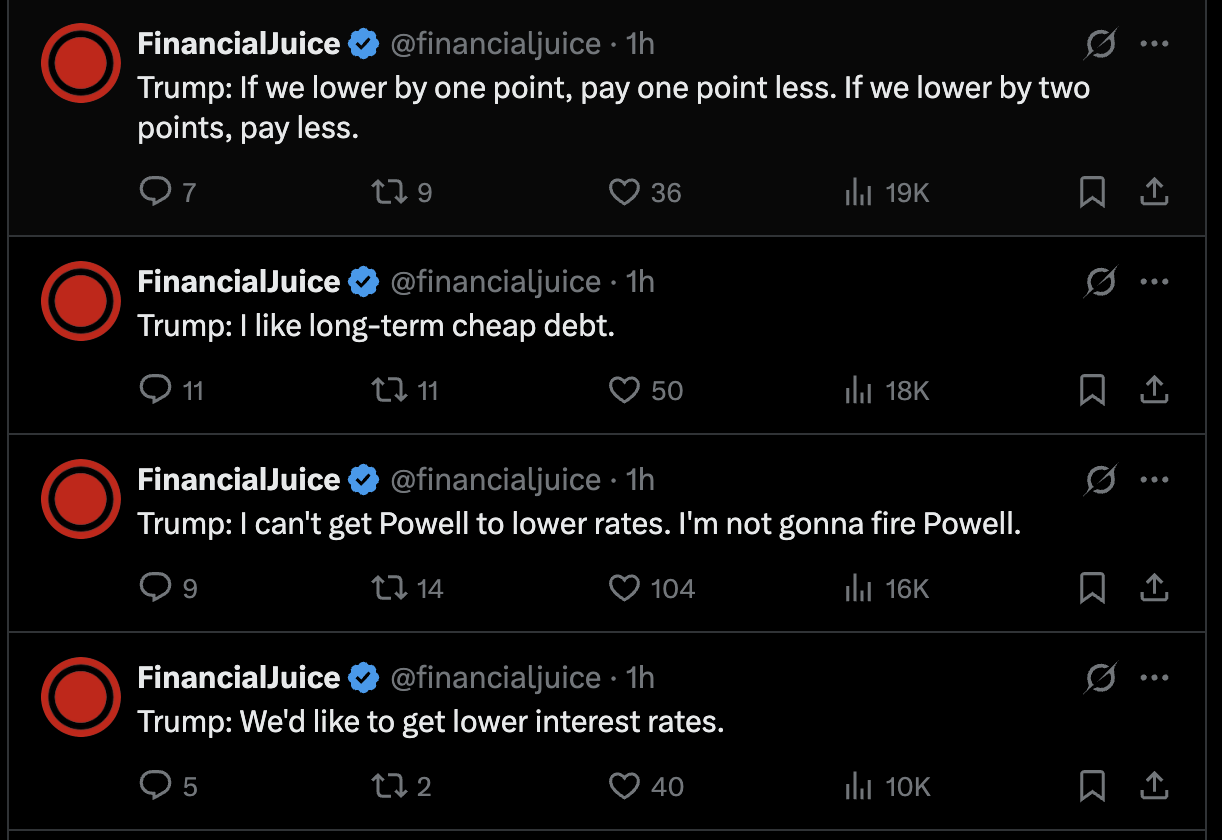Screen dimensions: 1222x840
Task: Bookmark the 'long-term cheap debt' tweet
Action: tap(1092, 389)
